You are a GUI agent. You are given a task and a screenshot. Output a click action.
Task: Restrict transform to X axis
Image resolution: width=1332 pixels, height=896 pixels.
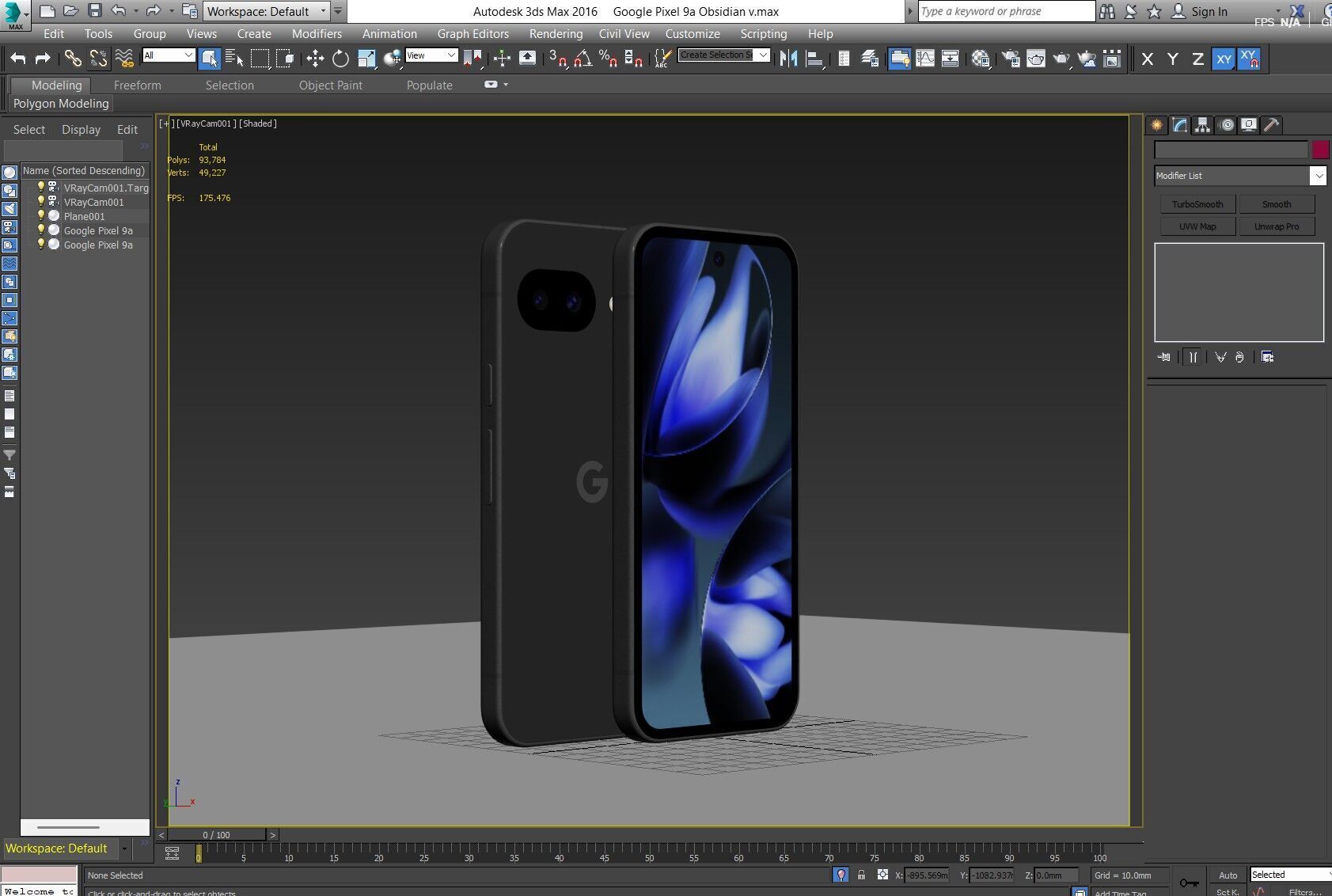[x=1148, y=59]
